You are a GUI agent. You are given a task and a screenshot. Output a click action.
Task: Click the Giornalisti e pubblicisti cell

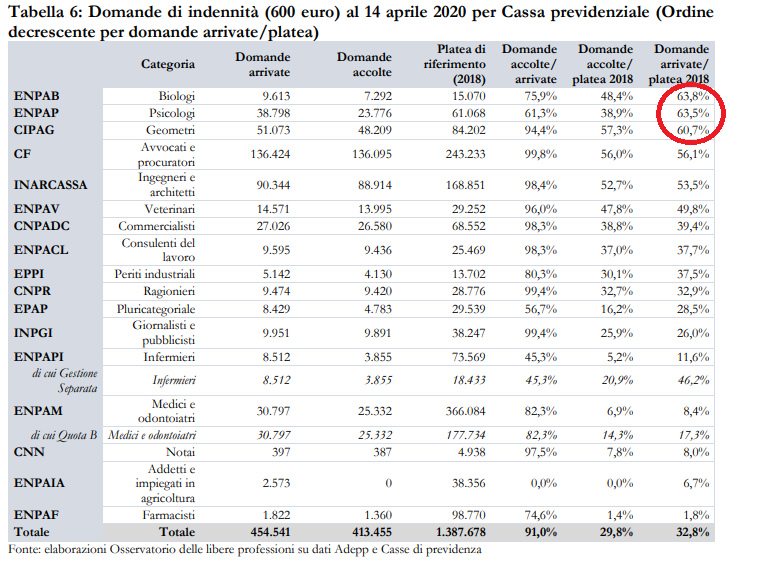168,332
